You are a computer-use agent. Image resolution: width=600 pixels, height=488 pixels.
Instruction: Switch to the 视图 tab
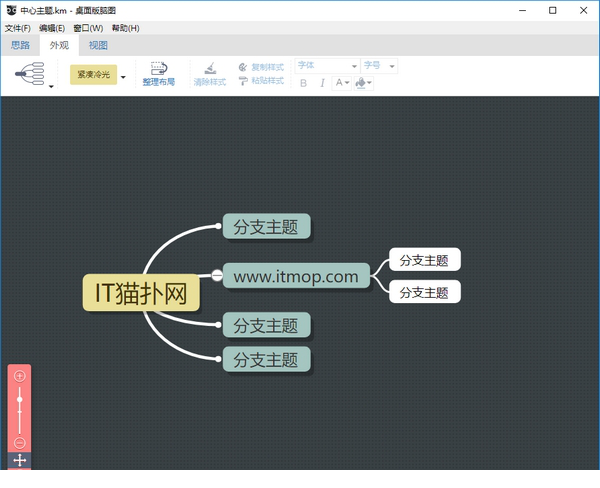[x=98, y=45]
